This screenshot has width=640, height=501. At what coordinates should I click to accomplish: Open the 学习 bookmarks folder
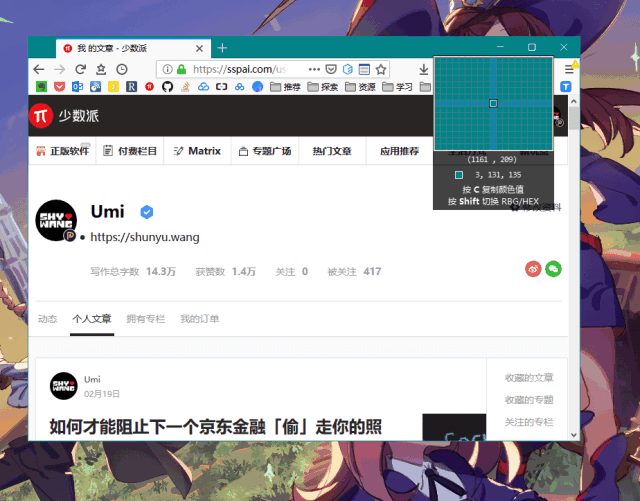pyautogui.click(x=398, y=87)
